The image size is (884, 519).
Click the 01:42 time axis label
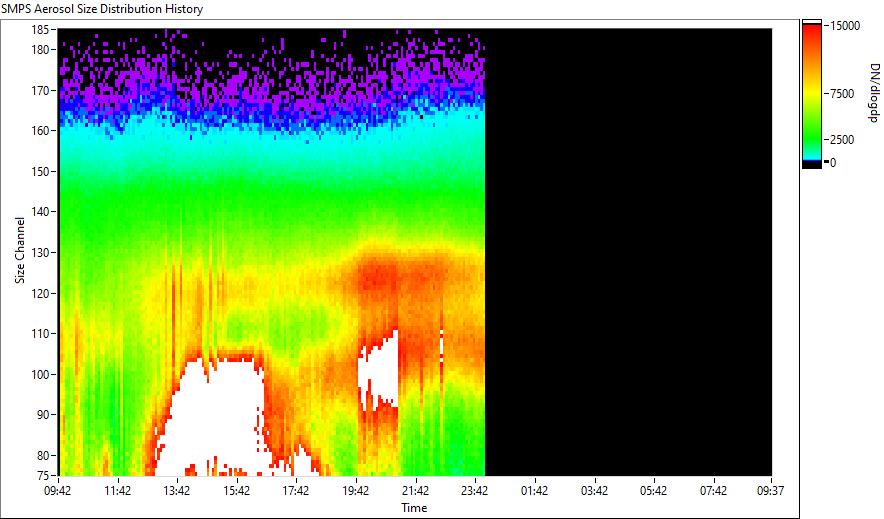coord(534,491)
